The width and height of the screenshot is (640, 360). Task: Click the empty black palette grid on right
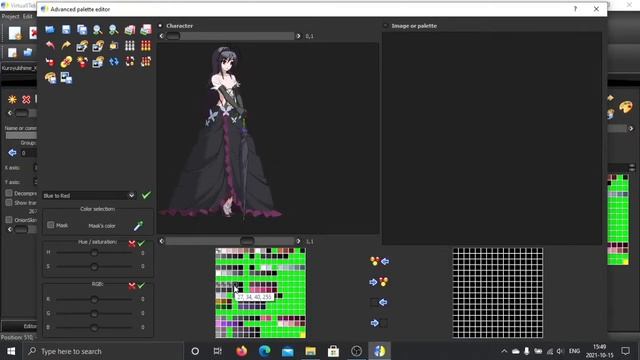pos(498,293)
